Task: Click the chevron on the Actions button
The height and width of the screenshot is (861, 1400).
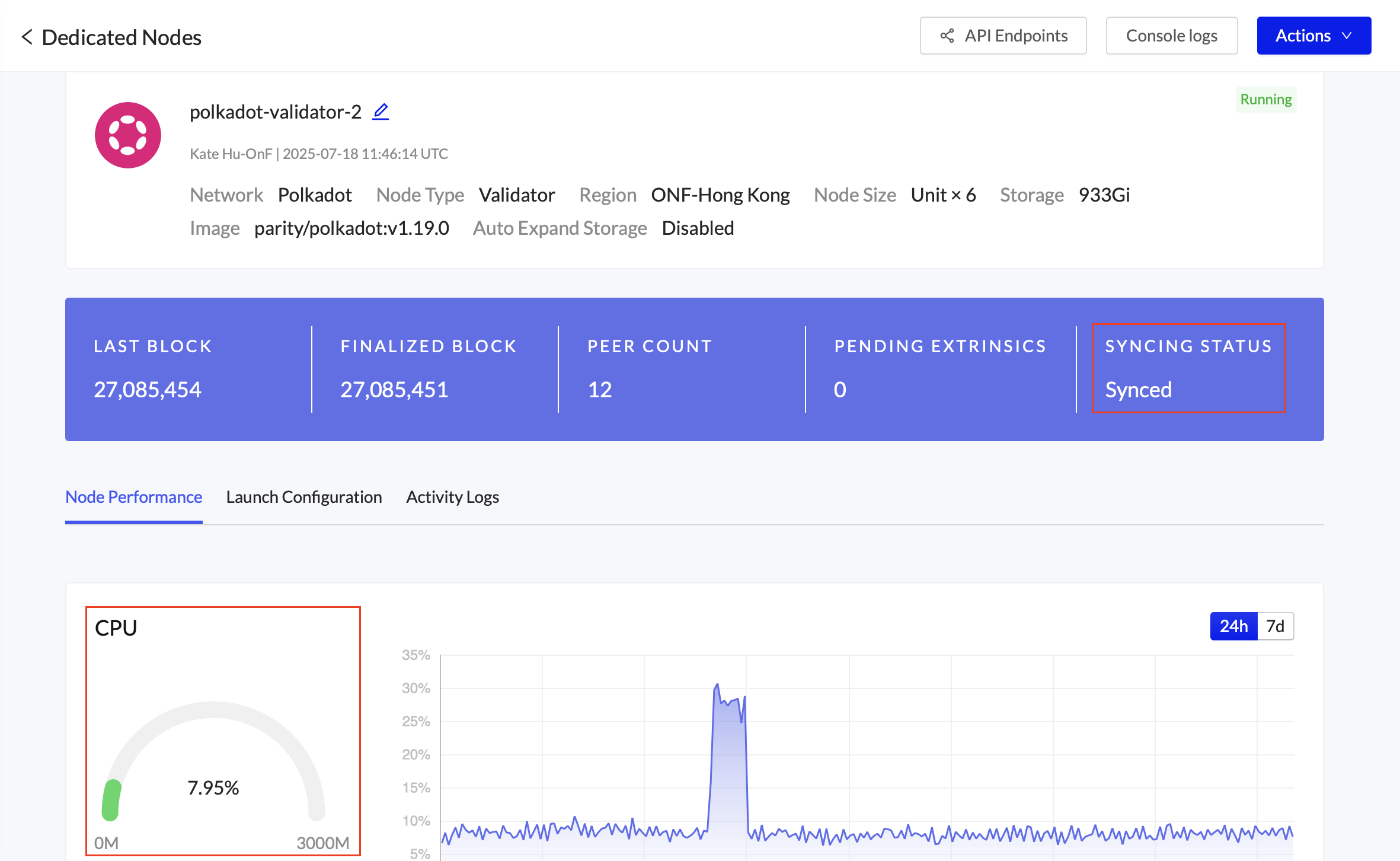Action: [1346, 36]
